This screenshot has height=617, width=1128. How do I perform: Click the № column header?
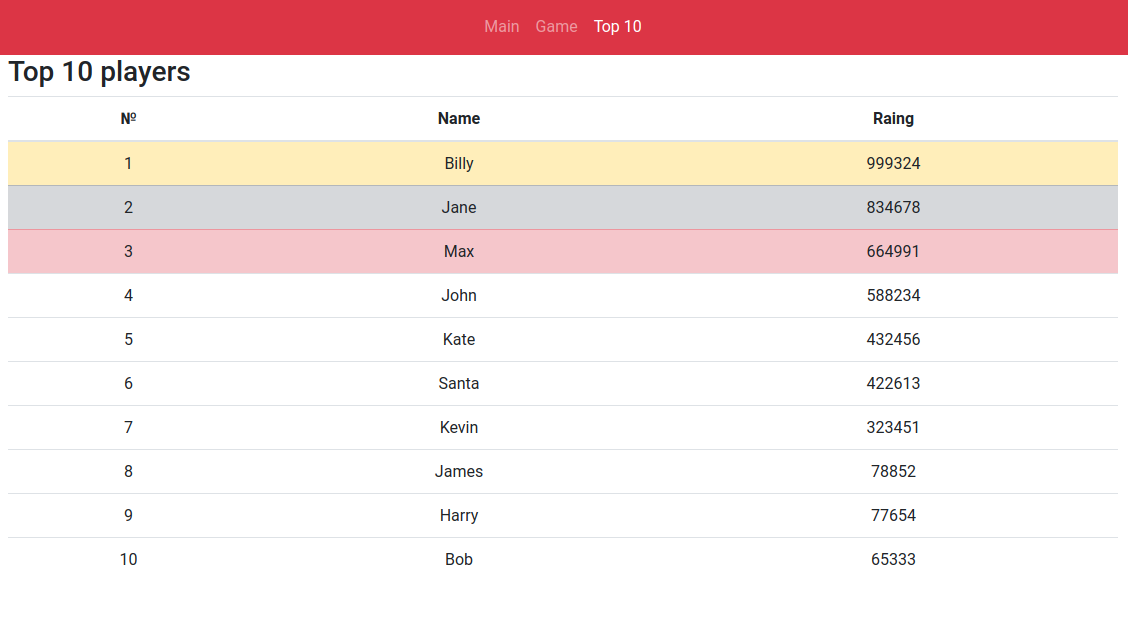[128, 119]
